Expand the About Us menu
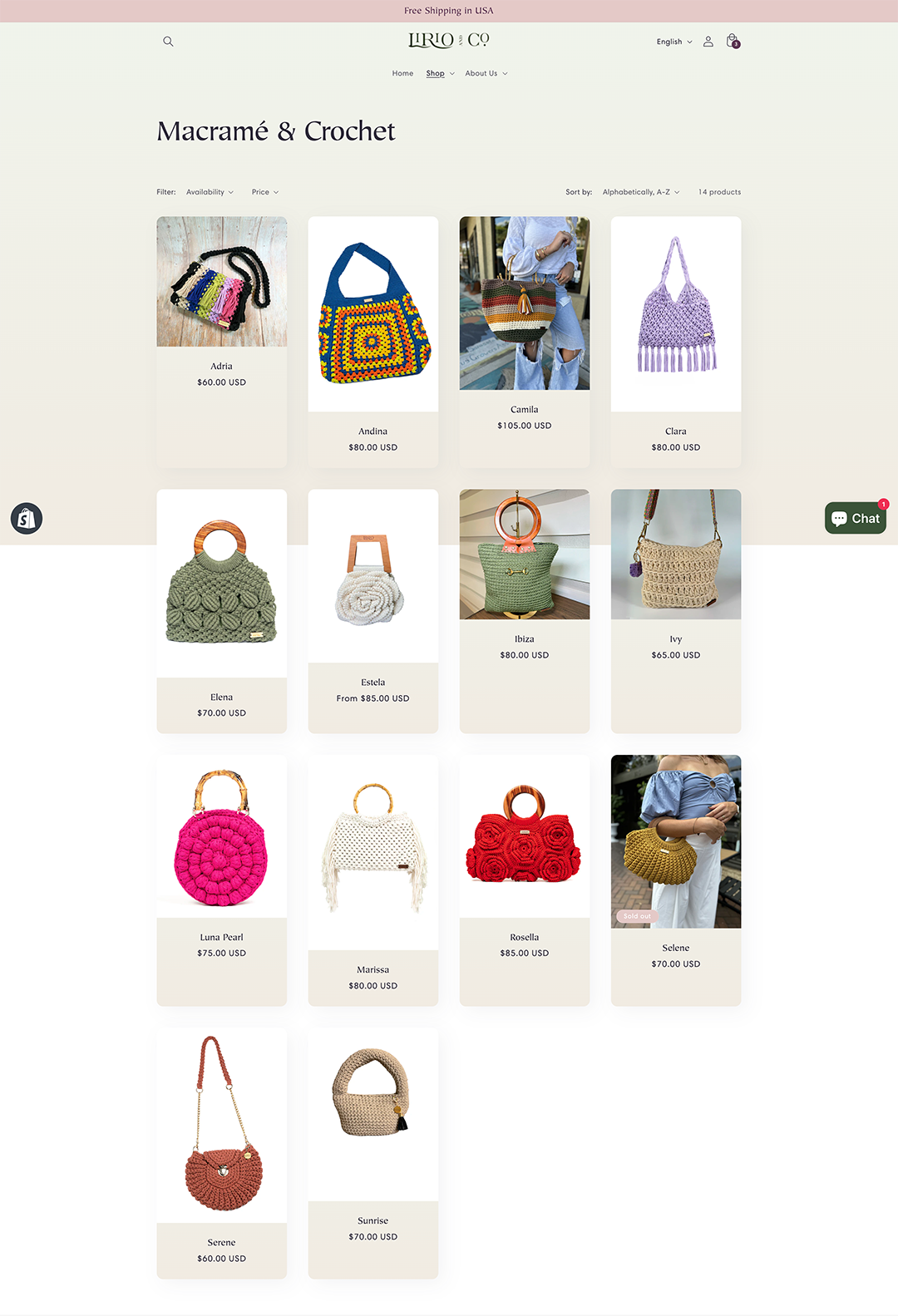This screenshot has height=1316, width=898. click(x=486, y=73)
